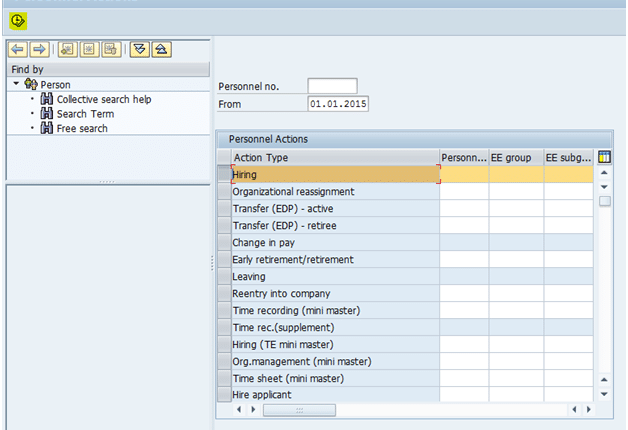This screenshot has width=628, height=430.
Task: Click the back arrow in search toolbar
Action: pyautogui.click(x=18, y=50)
